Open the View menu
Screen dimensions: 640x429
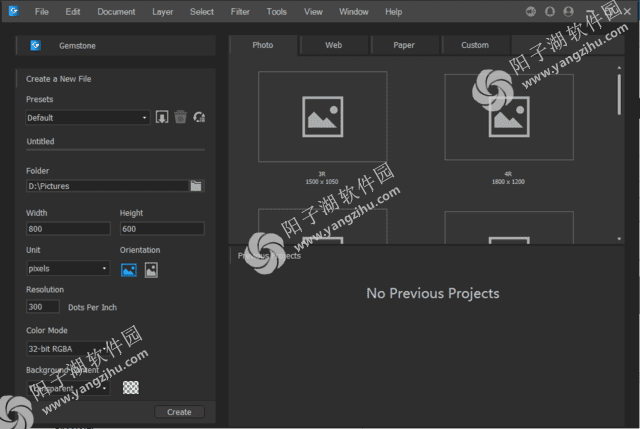tap(313, 12)
